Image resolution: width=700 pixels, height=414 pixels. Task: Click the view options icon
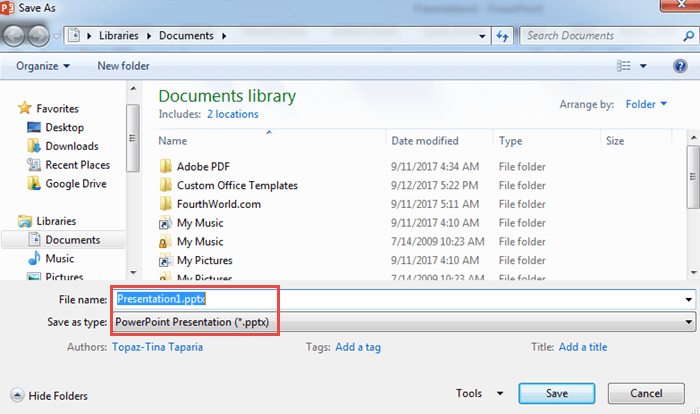point(624,66)
